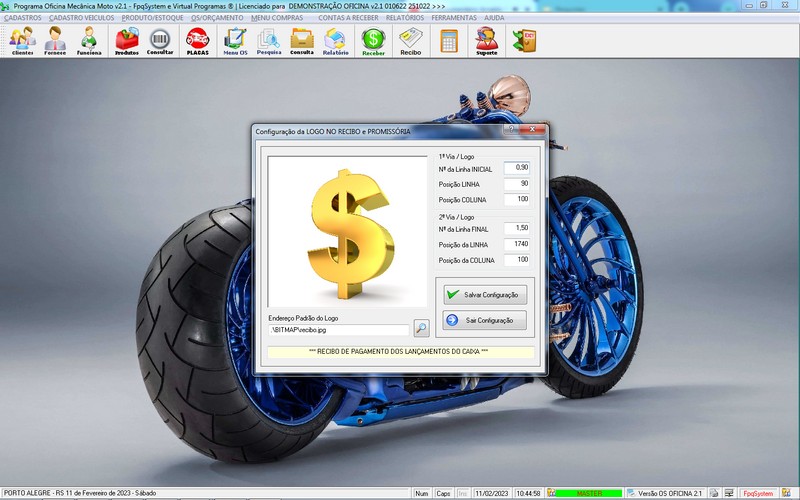Edit the Posição da LINHA field
Screen dimensions: 800x500
click(516, 244)
